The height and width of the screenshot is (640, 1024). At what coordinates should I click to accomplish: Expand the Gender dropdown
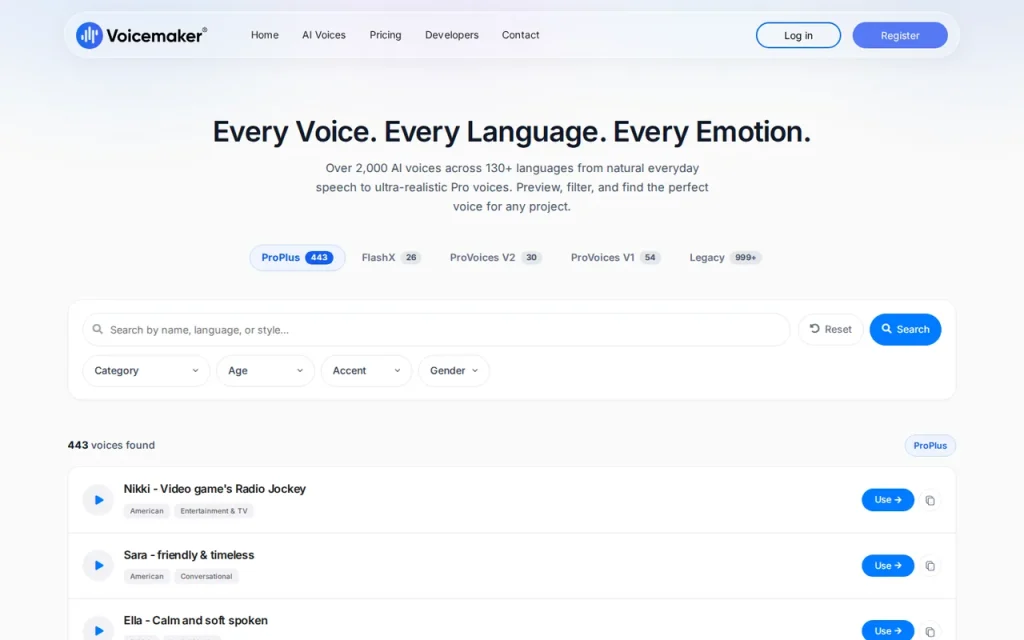pos(454,371)
